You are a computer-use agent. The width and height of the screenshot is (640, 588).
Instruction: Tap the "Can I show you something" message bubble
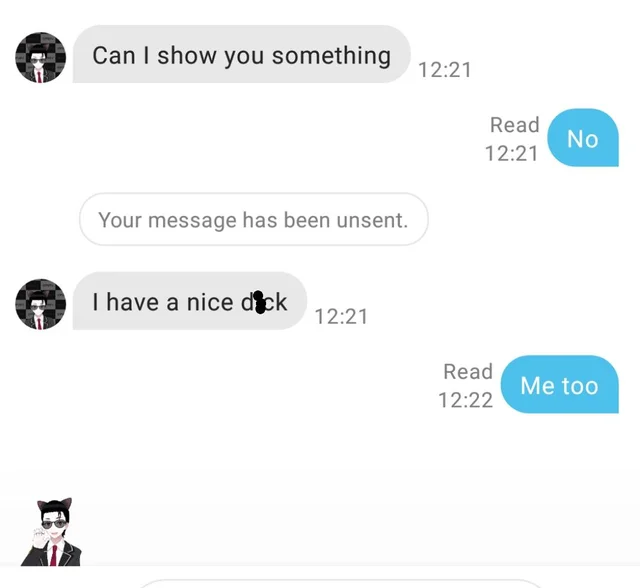click(241, 54)
